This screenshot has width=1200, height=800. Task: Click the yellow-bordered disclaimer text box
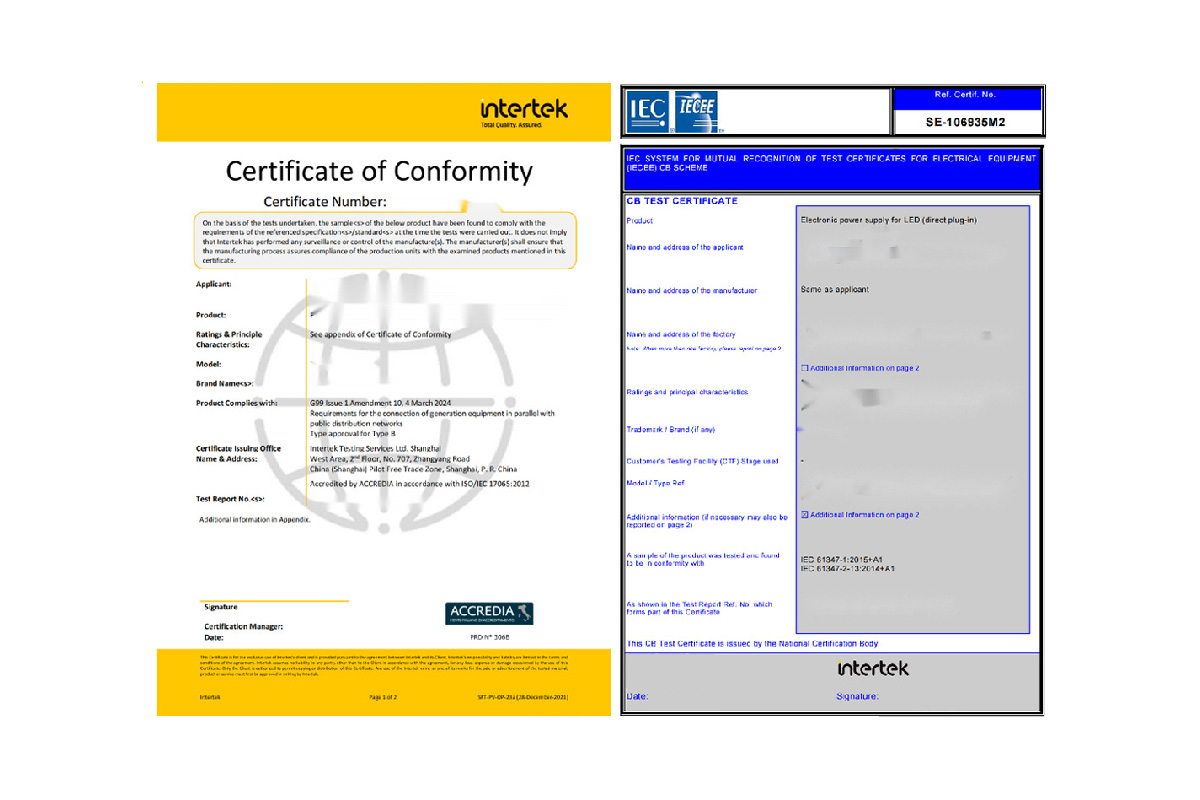(385, 240)
